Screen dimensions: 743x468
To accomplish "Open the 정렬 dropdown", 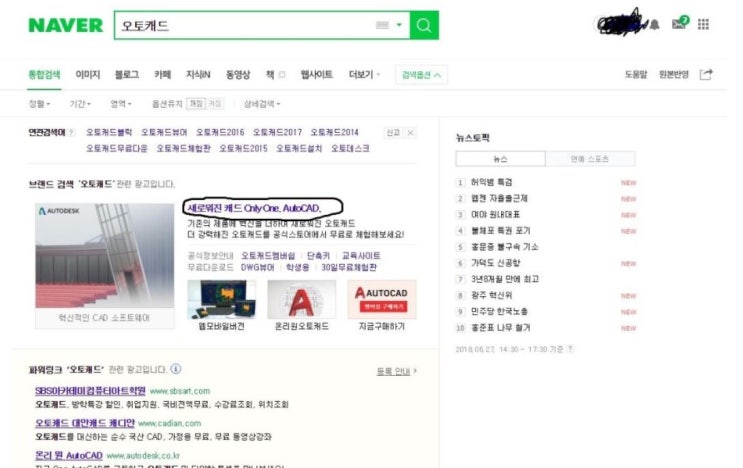I will pyautogui.click(x=39, y=104).
